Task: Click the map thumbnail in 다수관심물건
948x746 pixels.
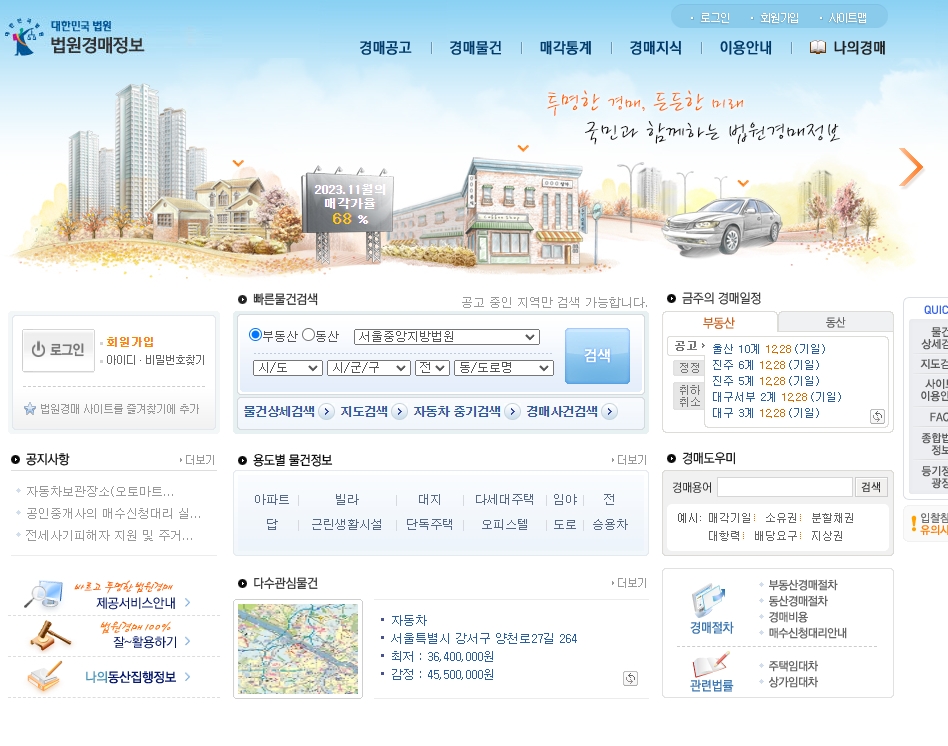Action: point(297,648)
